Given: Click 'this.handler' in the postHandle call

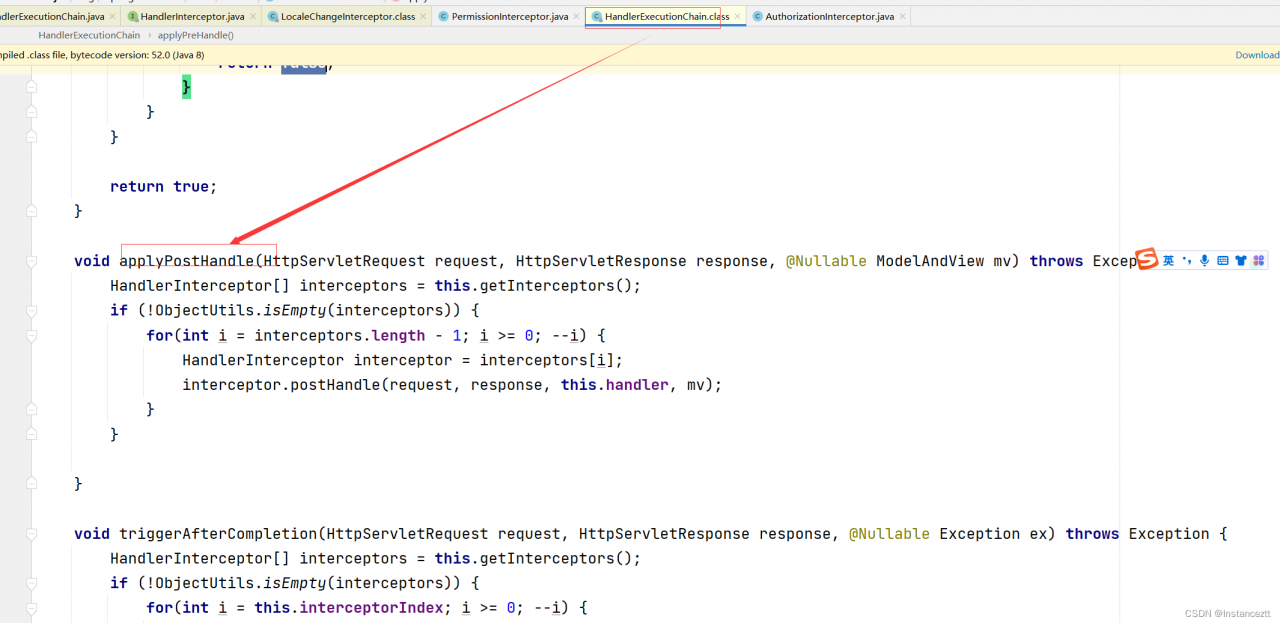Looking at the screenshot, I should point(615,385).
